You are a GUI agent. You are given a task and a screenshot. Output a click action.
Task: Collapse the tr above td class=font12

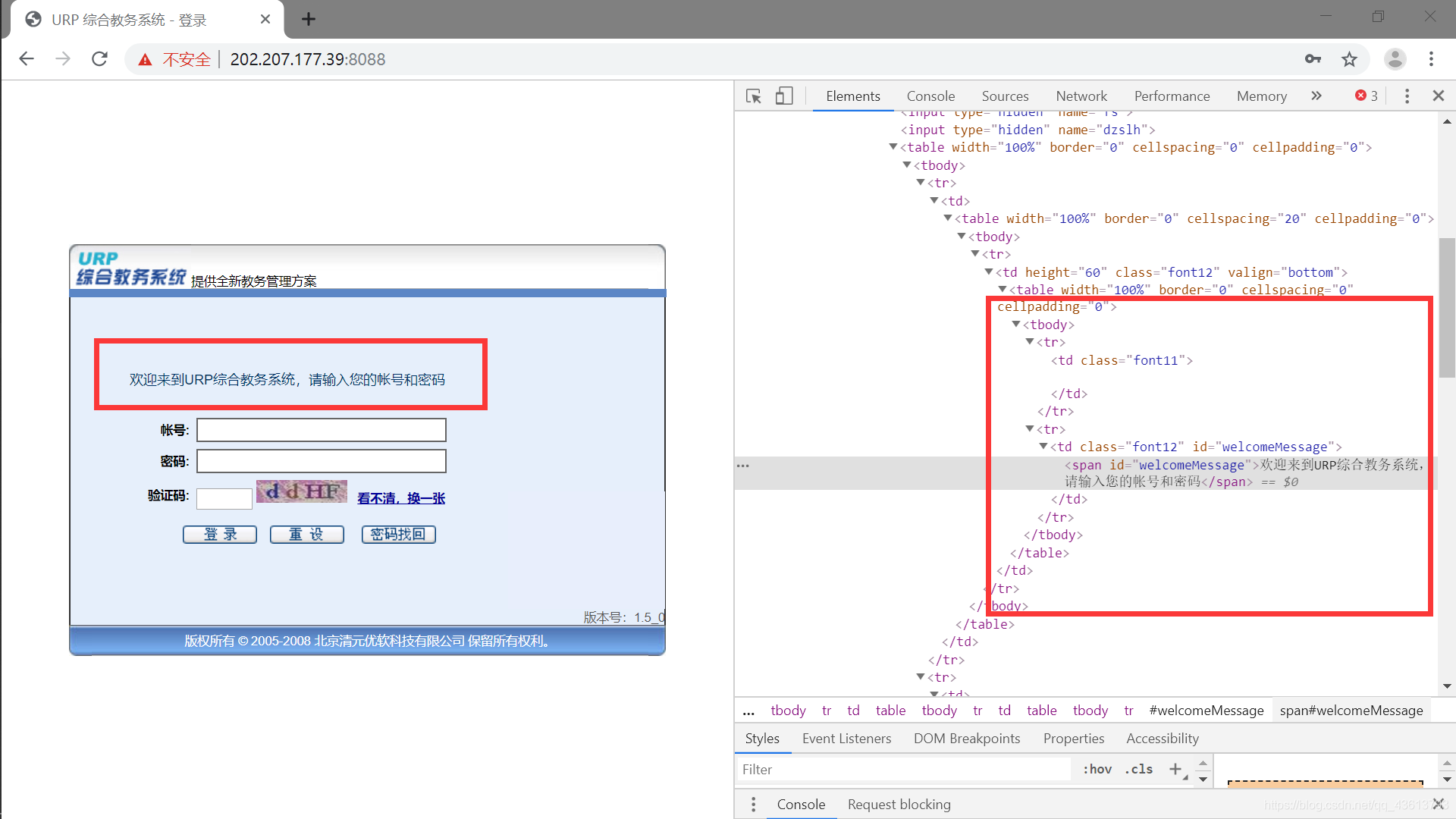click(1031, 429)
